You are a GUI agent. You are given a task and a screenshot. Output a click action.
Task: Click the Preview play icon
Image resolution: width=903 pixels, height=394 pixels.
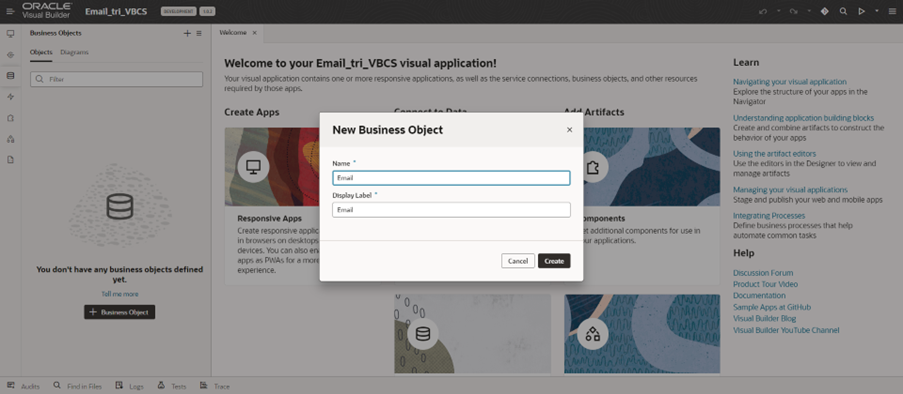click(x=862, y=11)
